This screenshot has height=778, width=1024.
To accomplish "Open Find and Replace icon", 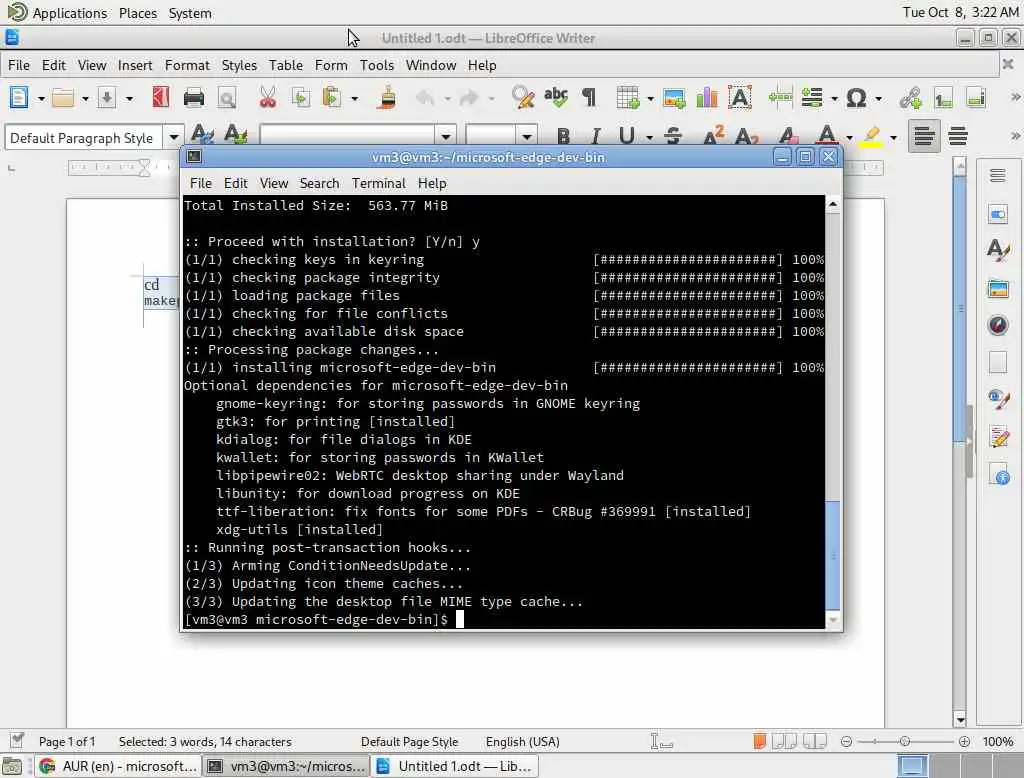I will [x=522, y=98].
